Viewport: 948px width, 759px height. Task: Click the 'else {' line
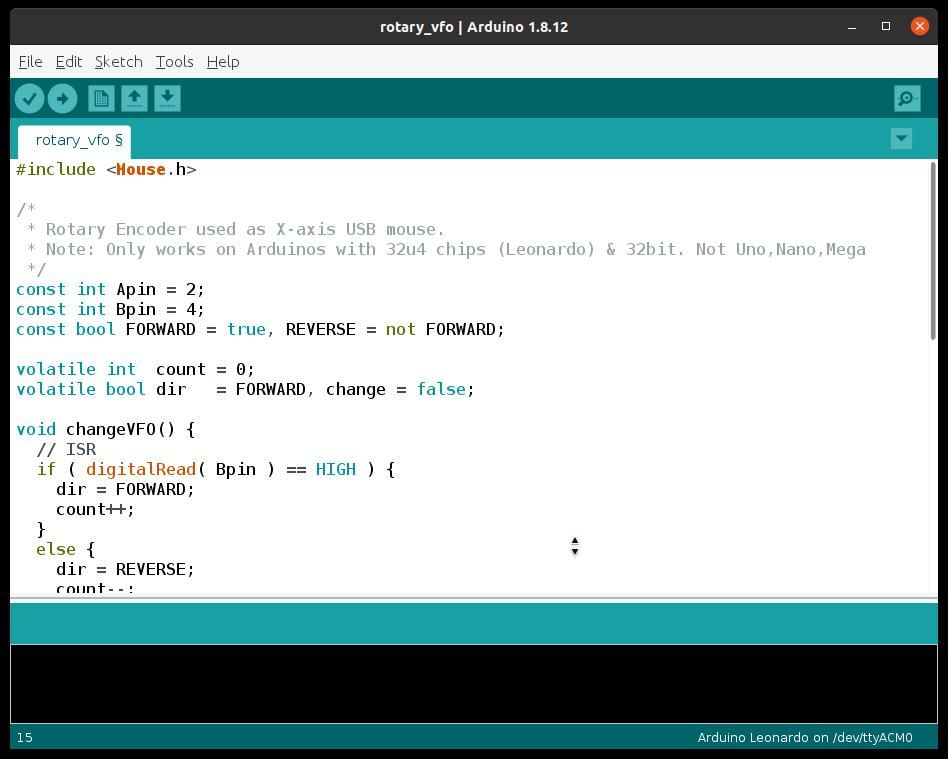[x=65, y=549]
